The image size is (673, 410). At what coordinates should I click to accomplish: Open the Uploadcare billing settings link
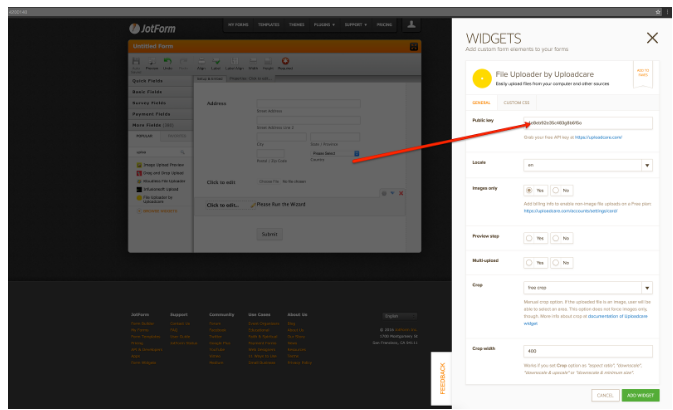(570, 211)
